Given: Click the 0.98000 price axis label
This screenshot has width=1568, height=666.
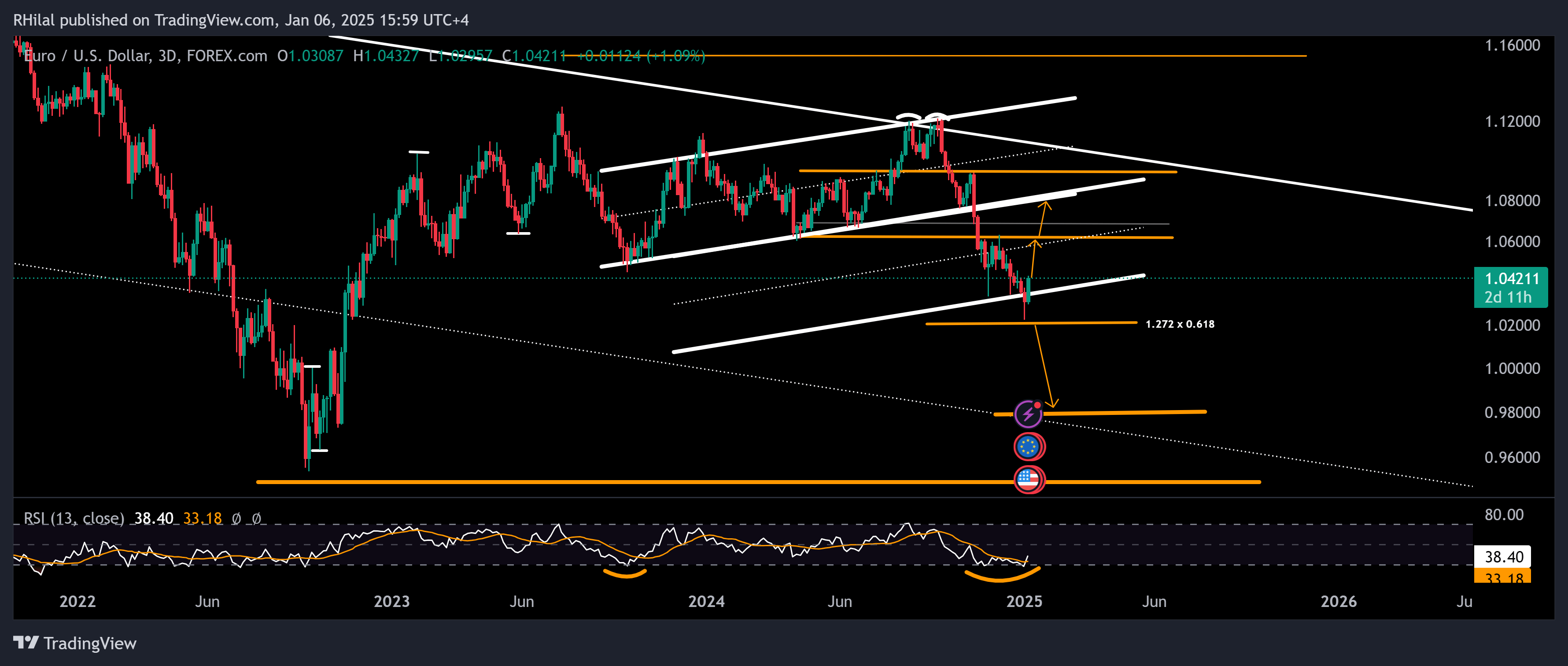Looking at the screenshot, I should [x=1512, y=412].
